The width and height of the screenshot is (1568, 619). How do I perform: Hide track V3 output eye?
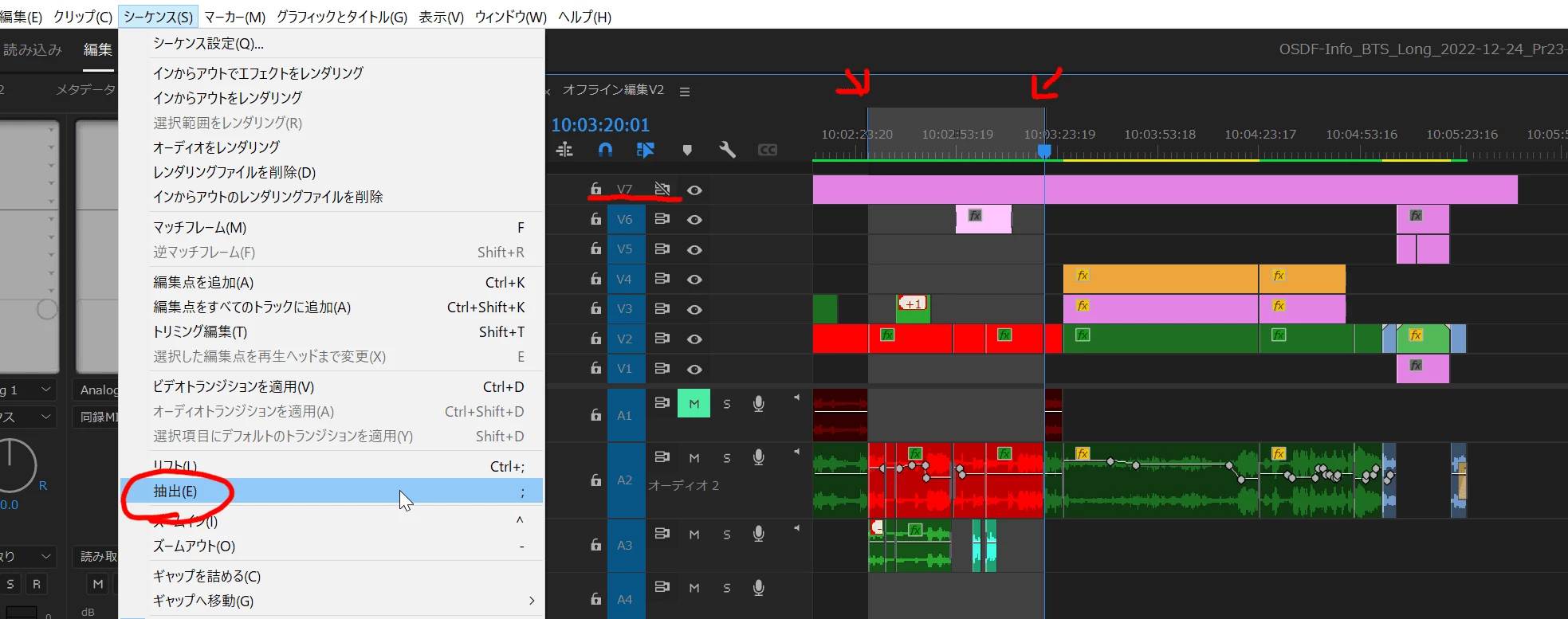[694, 310]
